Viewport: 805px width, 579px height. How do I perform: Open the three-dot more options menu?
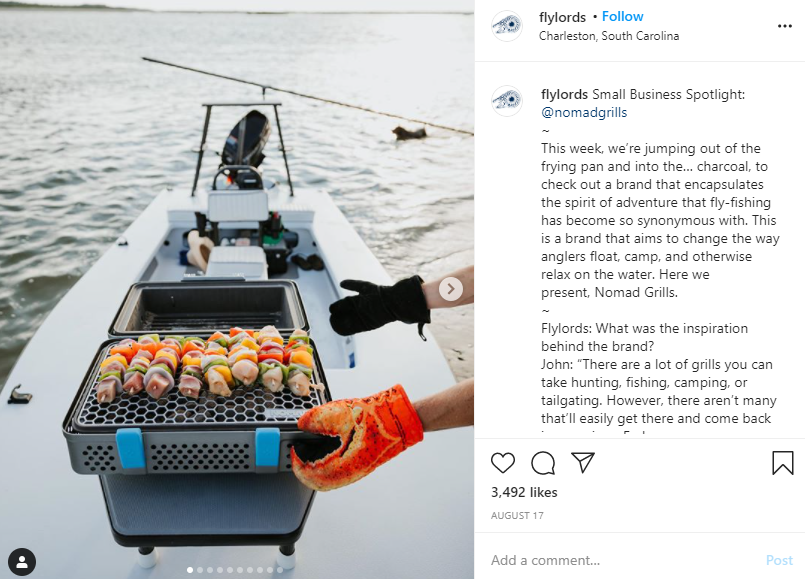[x=784, y=26]
